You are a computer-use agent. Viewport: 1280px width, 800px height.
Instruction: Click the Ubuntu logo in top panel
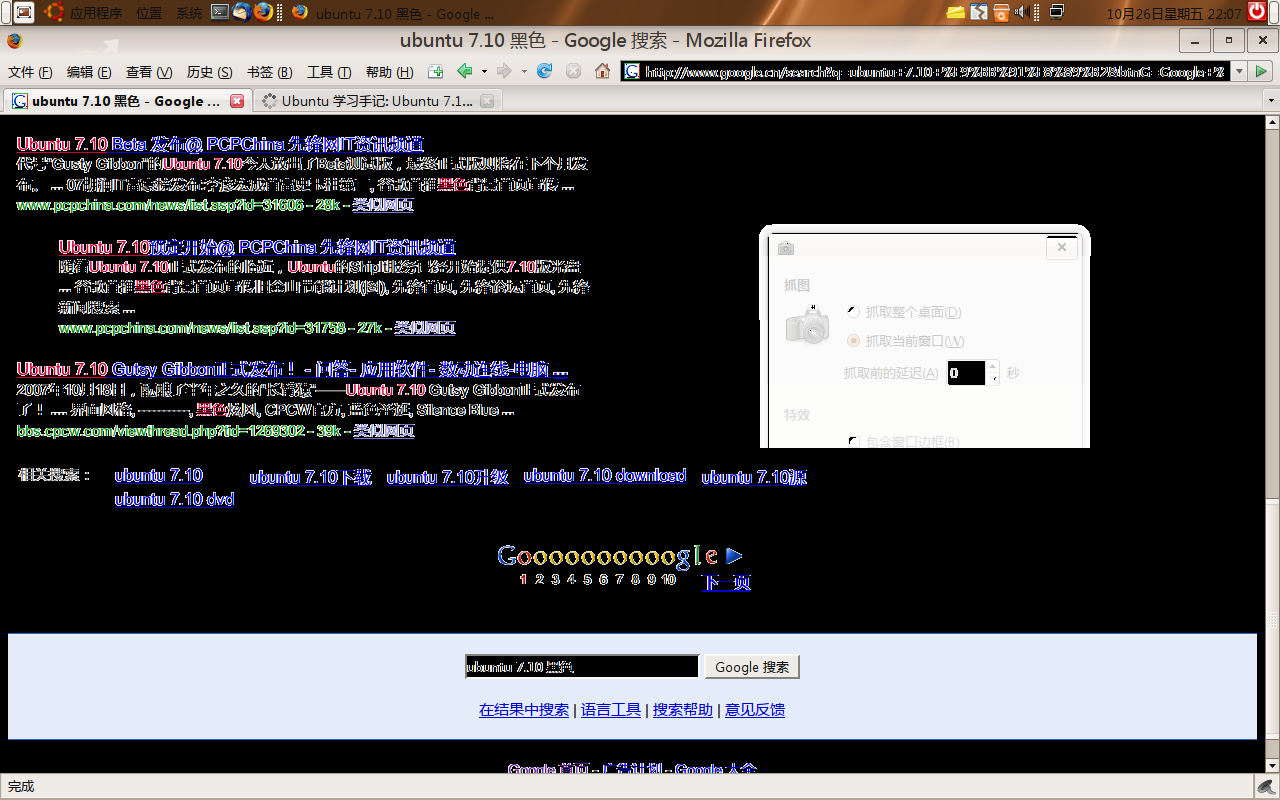(53, 12)
